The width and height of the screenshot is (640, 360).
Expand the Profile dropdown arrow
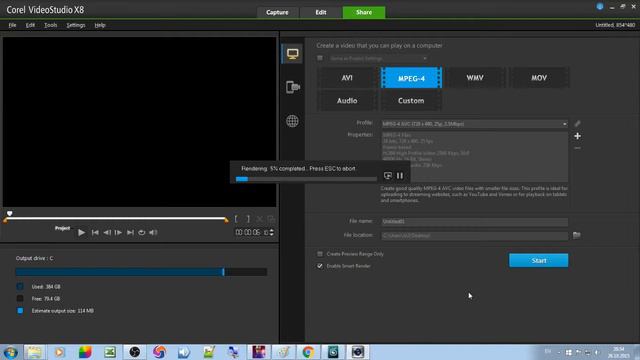pyautogui.click(x=564, y=124)
